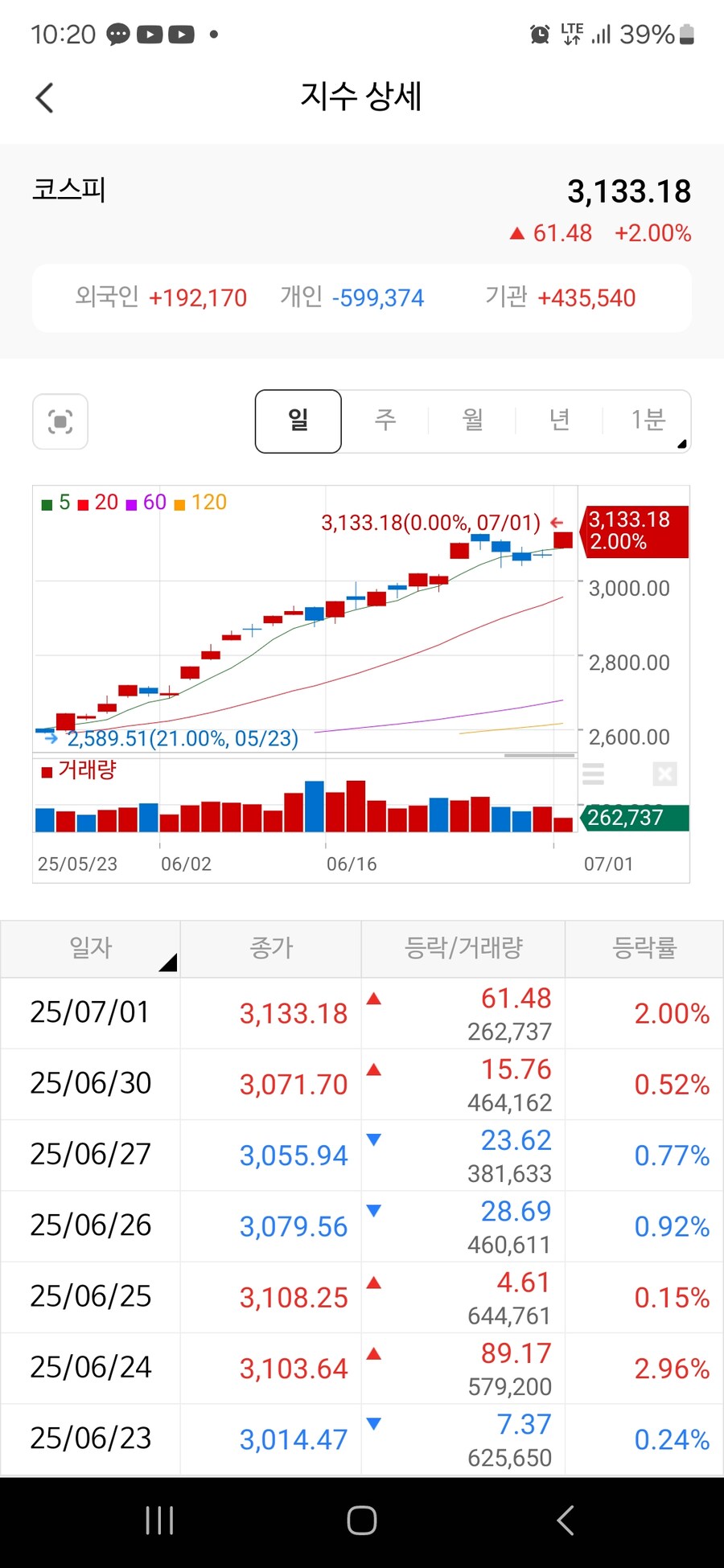Select the 25/06/23 row date

pyautogui.click(x=90, y=1438)
